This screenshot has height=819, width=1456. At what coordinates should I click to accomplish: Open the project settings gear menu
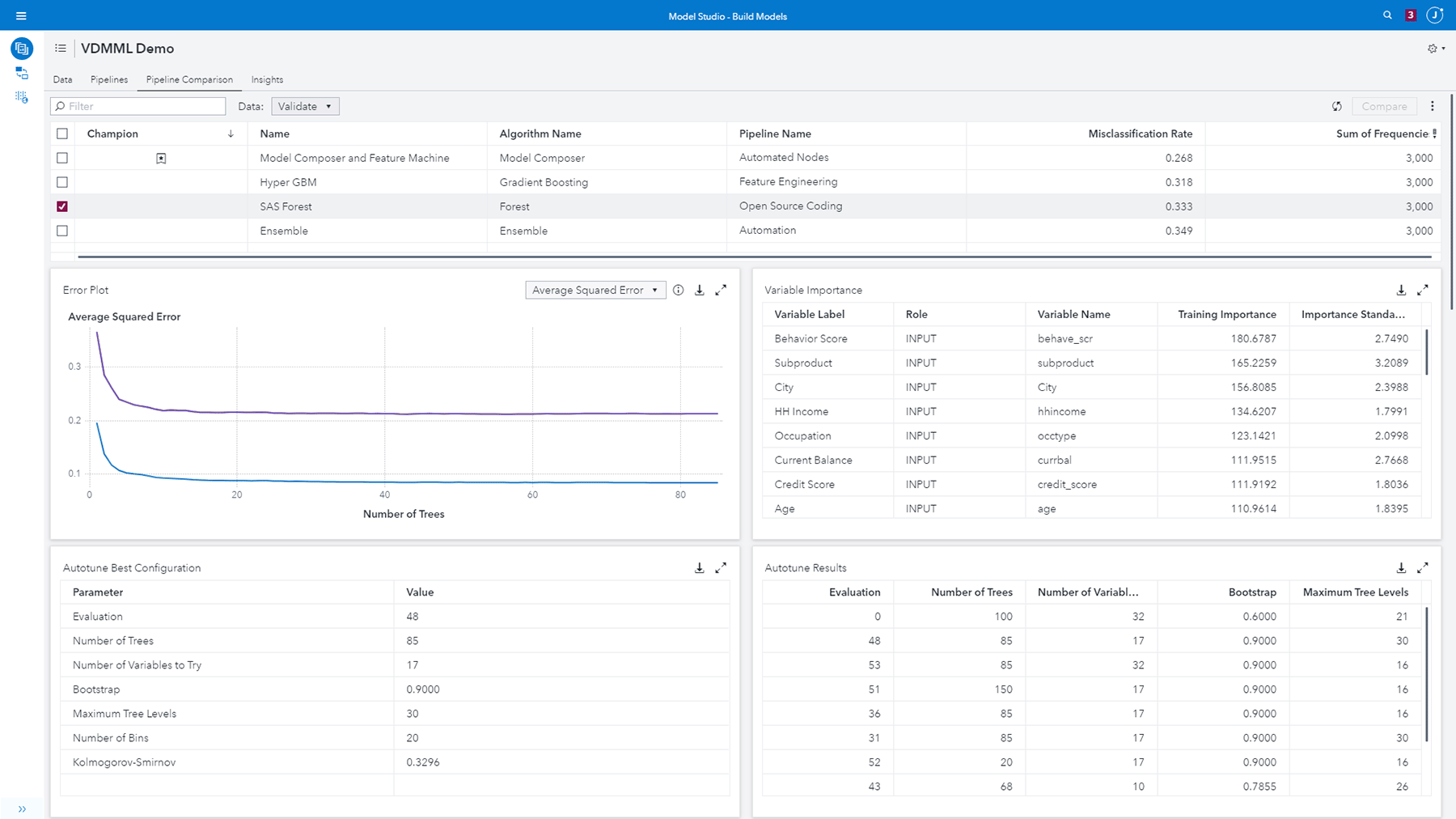(x=1437, y=49)
